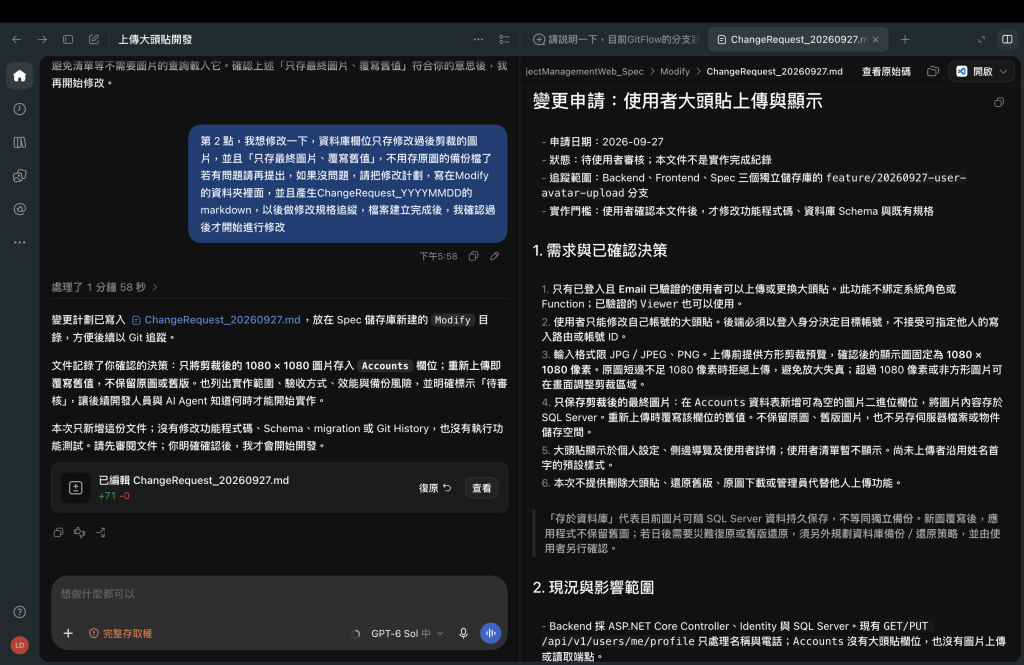Image resolution: width=1024 pixels, height=665 pixels.
Task: Edit the user message with pencil icon
Action: click(x=495, y=256)
